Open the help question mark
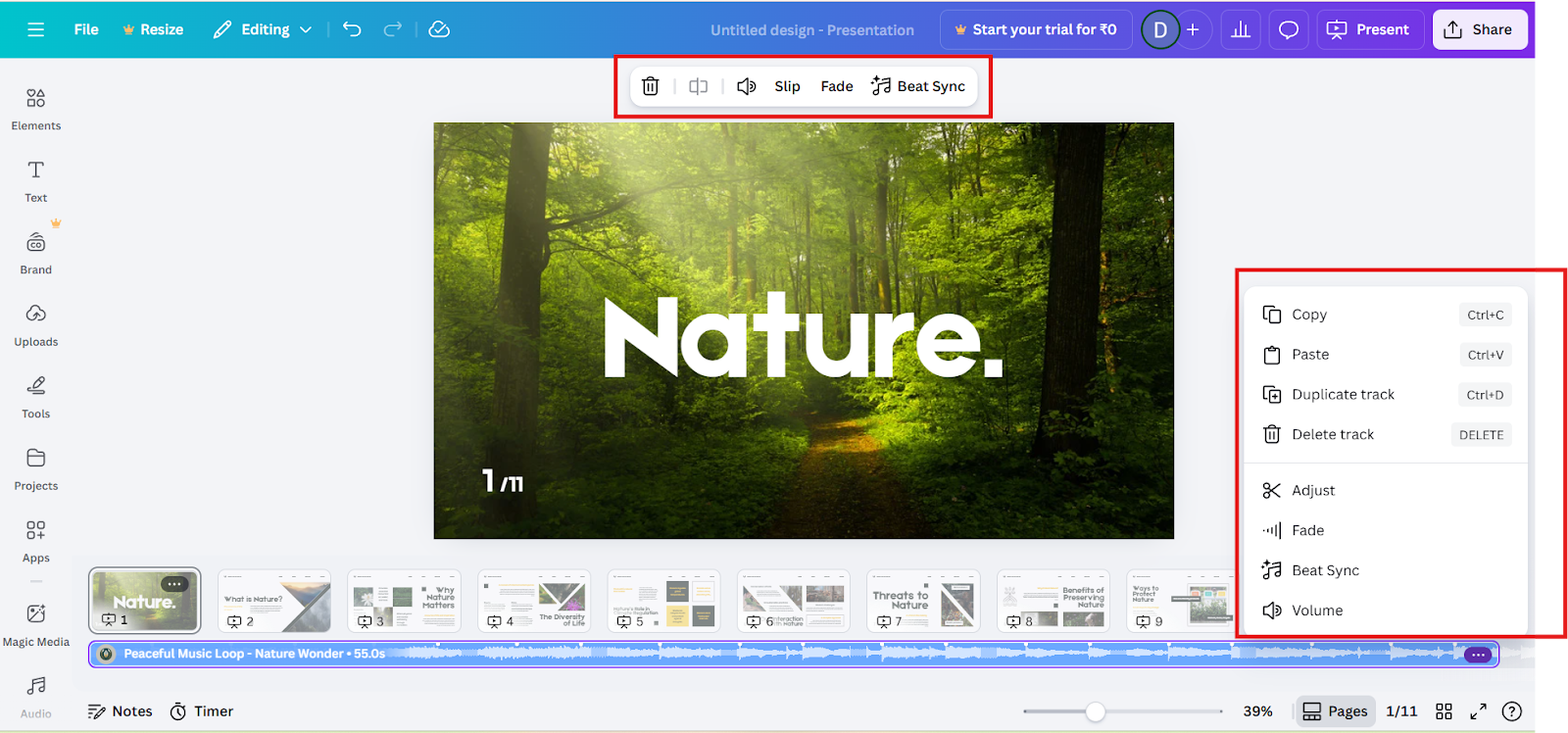This screenshot has width=1568, height=733. click(1512, 711)
